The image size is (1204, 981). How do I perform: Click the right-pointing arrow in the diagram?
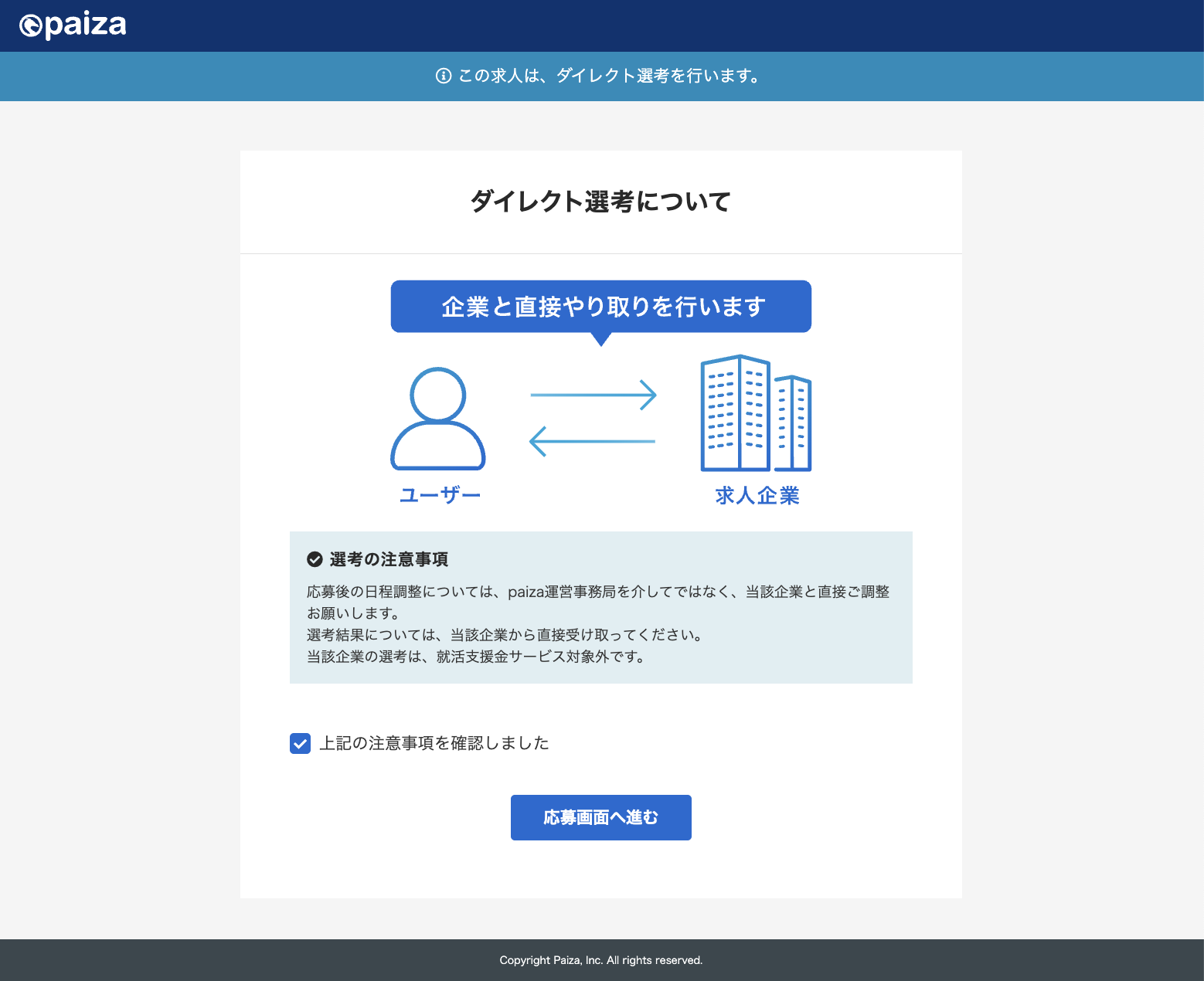pyautogui.click(x=593, y=395)
